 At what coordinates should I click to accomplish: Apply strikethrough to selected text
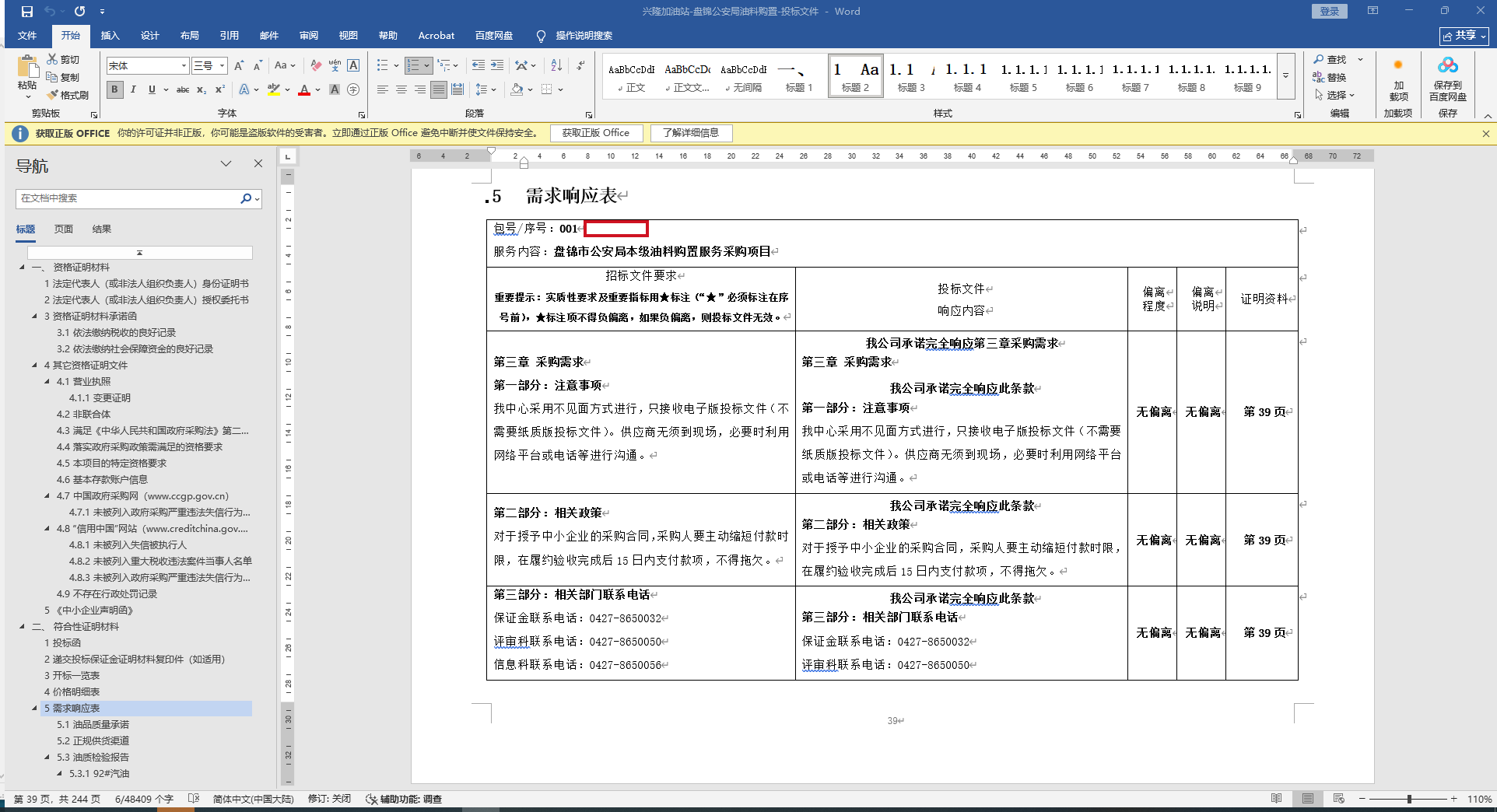[183, 90]
